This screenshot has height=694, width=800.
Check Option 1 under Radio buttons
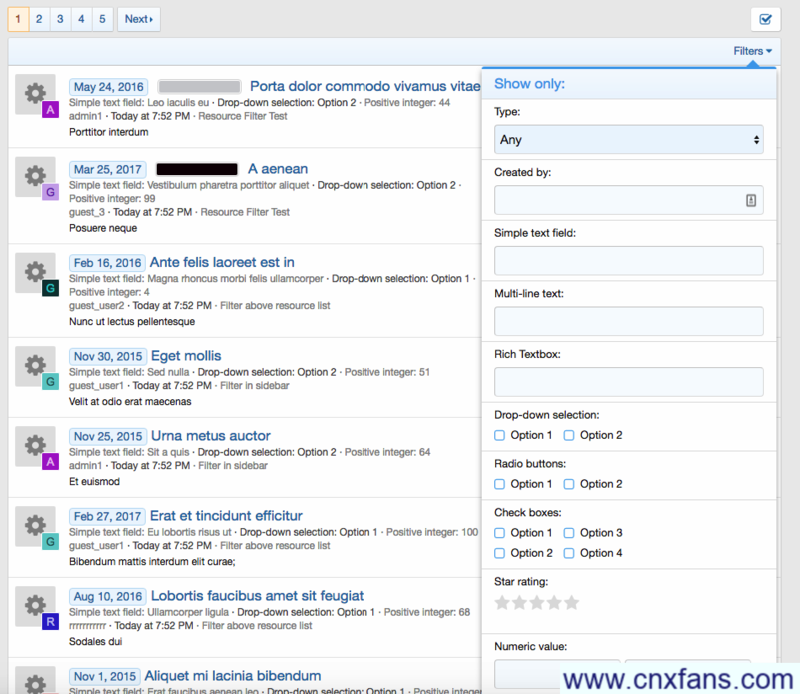(x=499, y=484)
